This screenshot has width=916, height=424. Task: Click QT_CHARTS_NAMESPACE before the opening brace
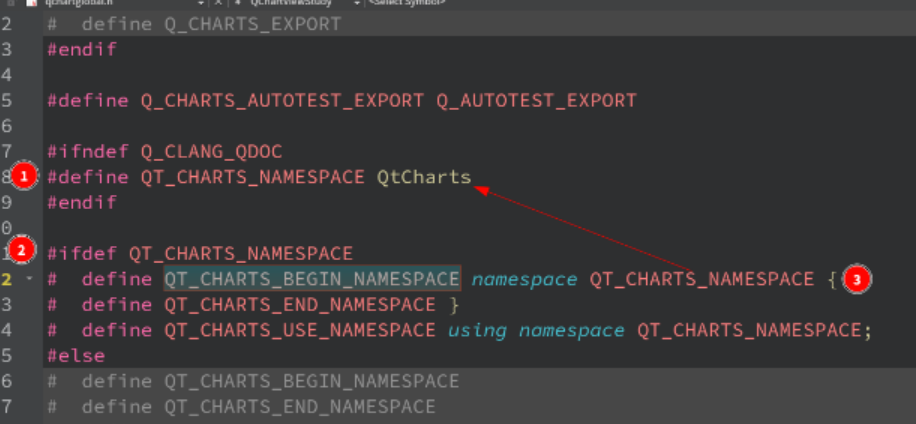[702, 279]
